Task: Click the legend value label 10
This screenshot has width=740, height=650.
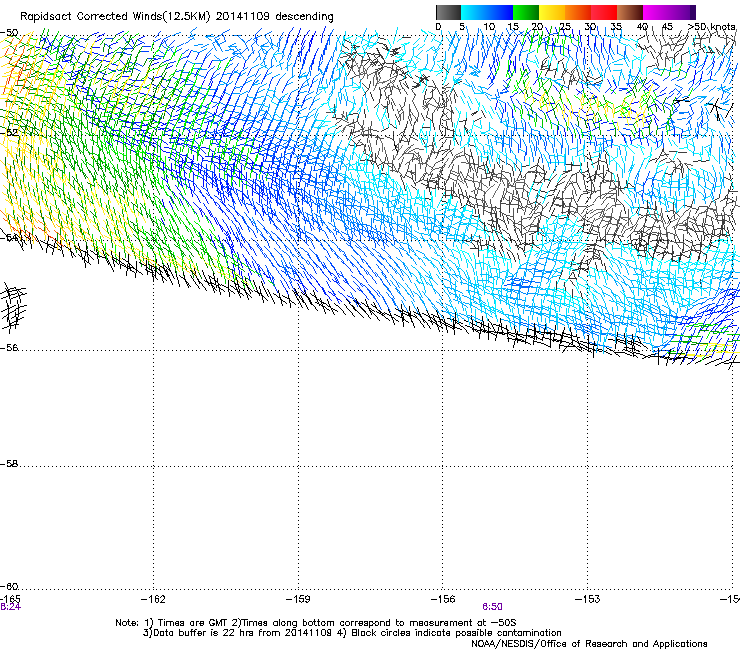Action: click(x=489, y=27)
